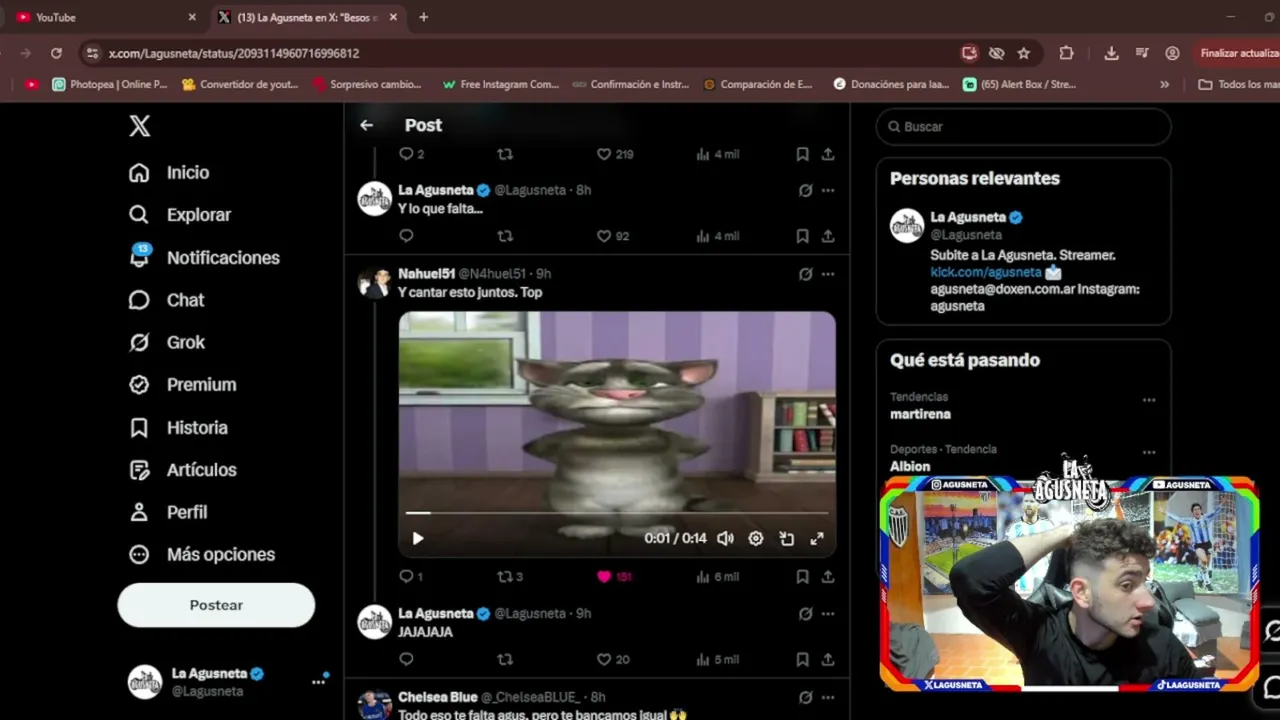Open more menu on the "JAJAJAJA" post
Screen dimensions: 1280x720
tap(828, 614)
